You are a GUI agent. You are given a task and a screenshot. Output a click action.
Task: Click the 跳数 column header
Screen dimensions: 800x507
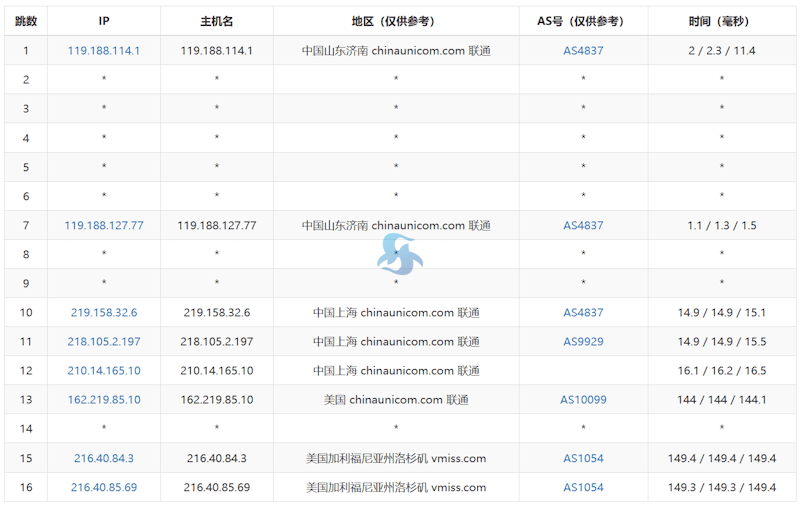click(26, 21)
